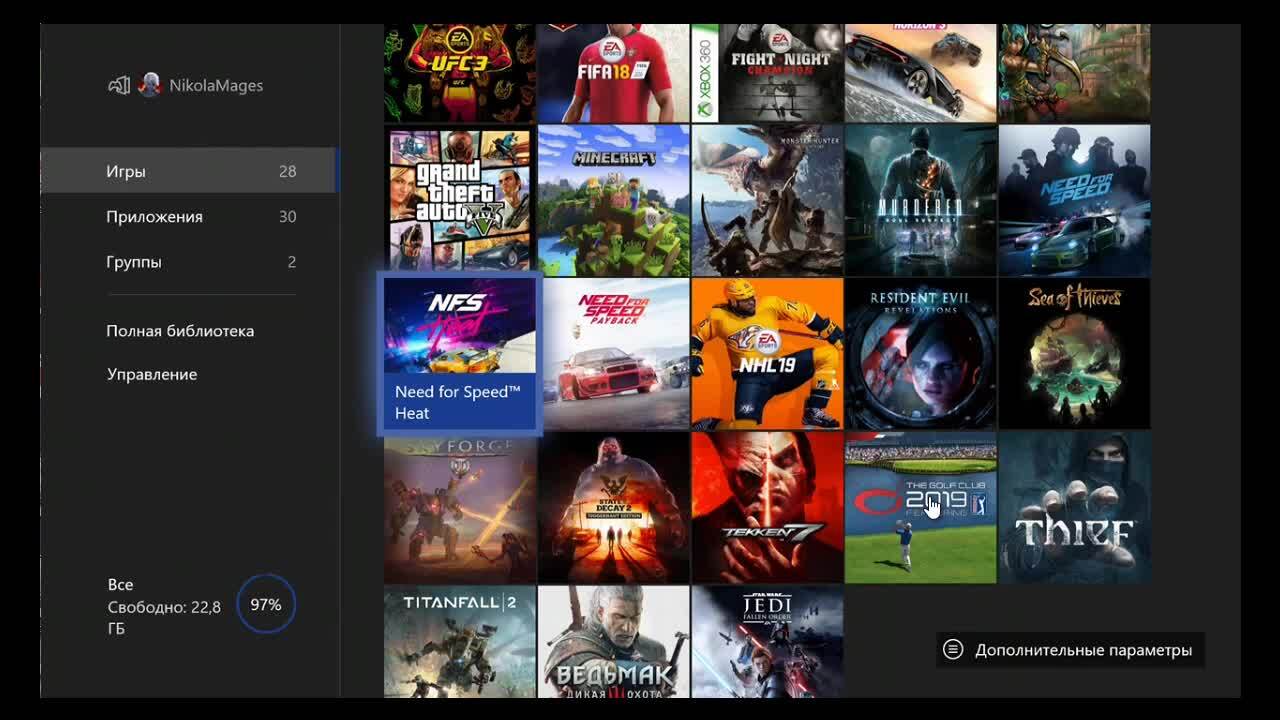The image size is (1280, 720).
Task: Open Полная библиотека
Action: 180,331
